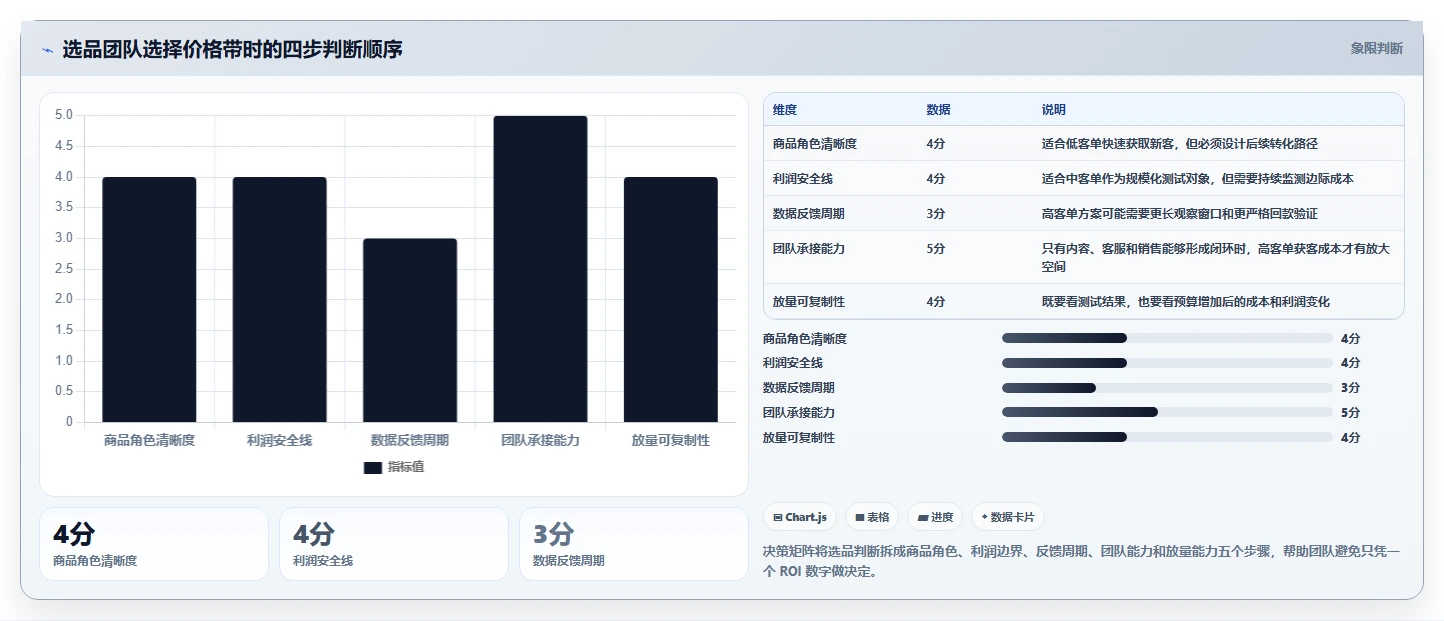This screenshot has height=621, width=1444.
Task: Click the 利润安全线 progress bar
Action: point(1167,363)
